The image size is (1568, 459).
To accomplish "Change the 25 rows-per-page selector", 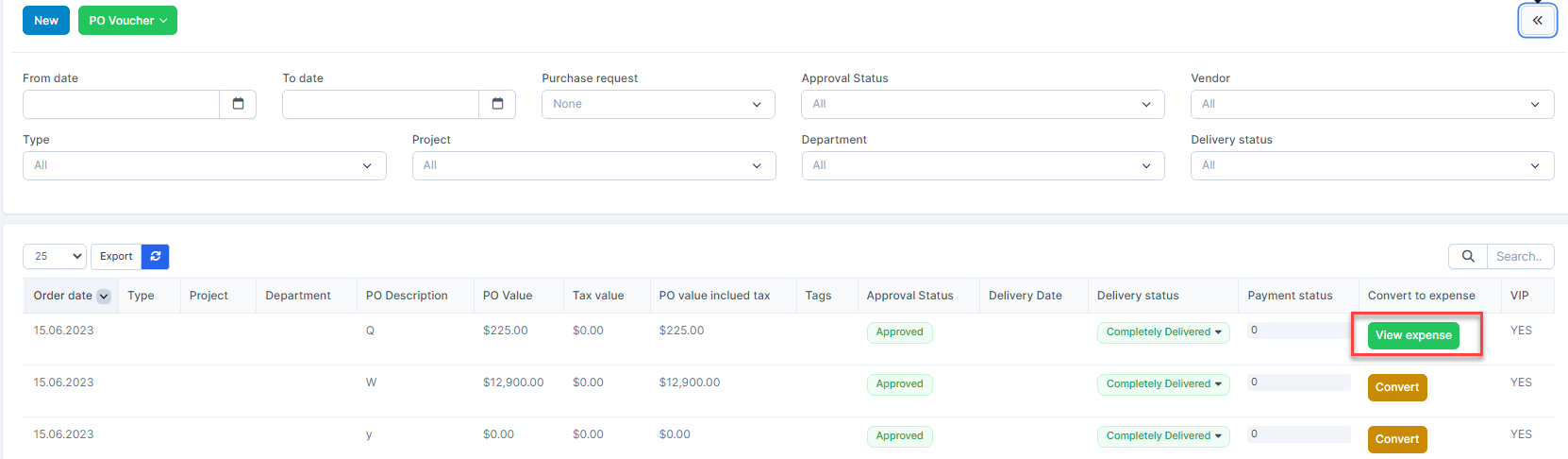I will coord(55,256).
